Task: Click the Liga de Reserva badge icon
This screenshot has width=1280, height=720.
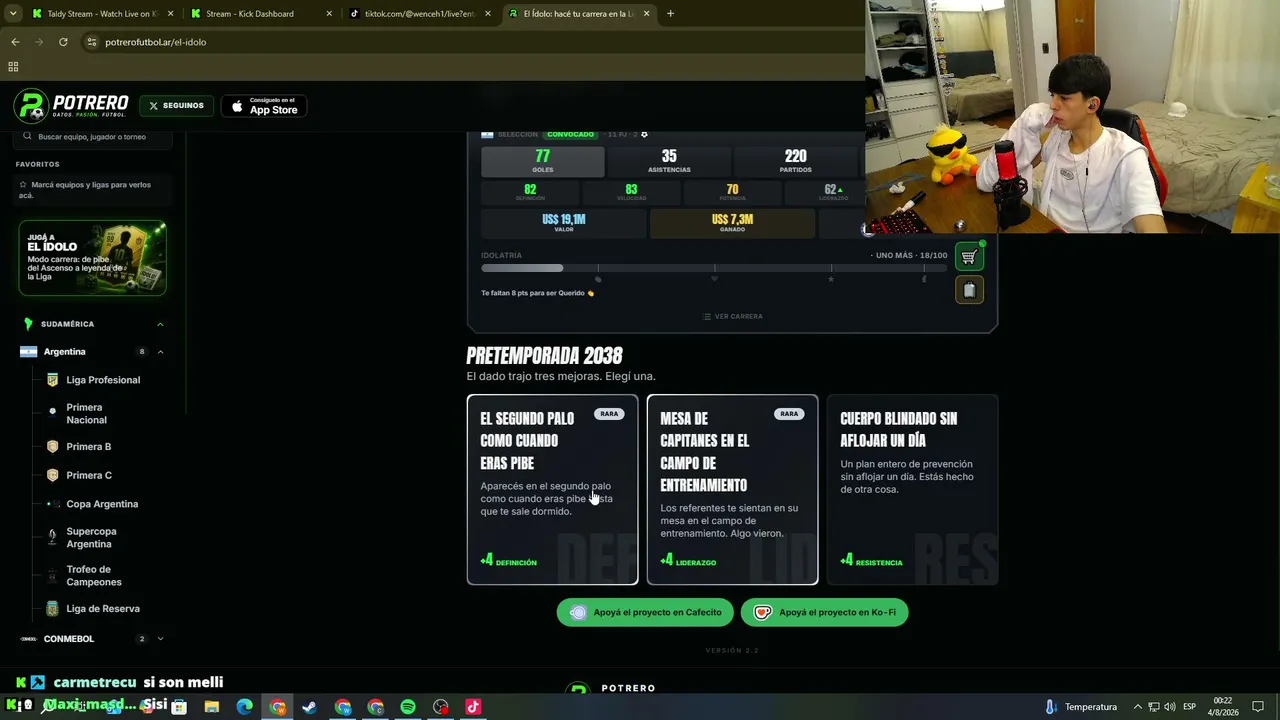Action: pos(52,609)
